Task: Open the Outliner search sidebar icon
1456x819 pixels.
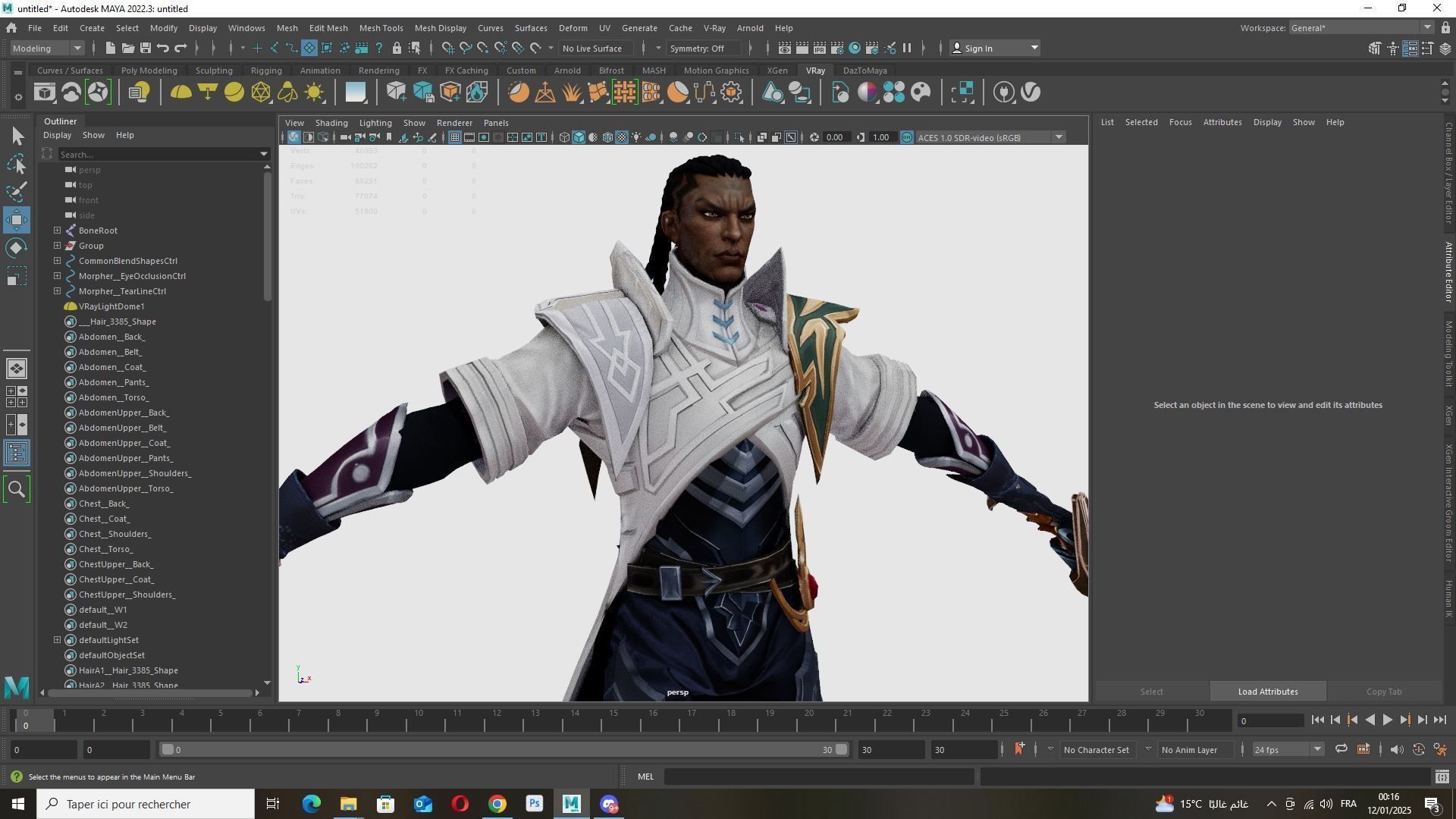Action: [x=17, y=489]
